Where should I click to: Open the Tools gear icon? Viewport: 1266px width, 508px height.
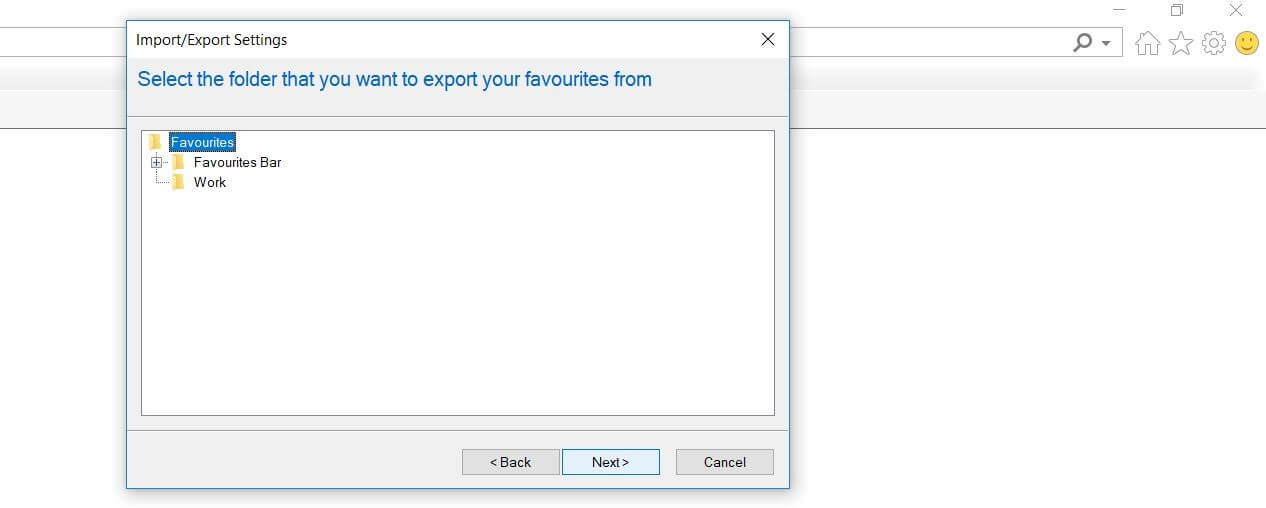1214,43
